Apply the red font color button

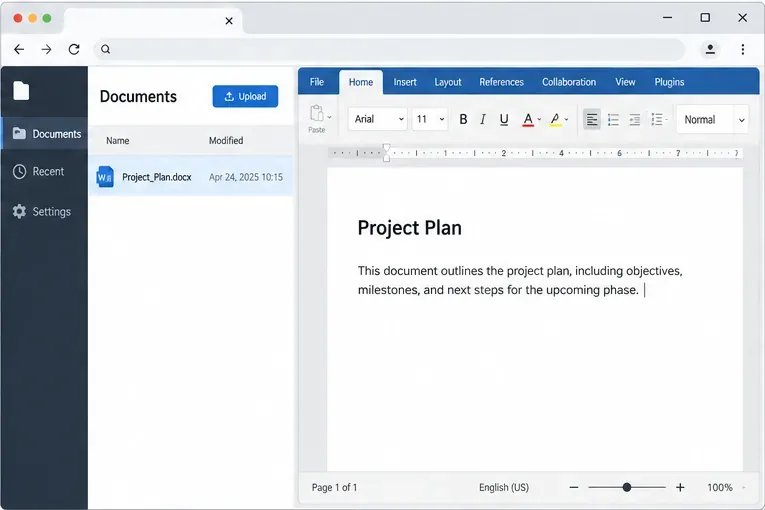(528, 120)
